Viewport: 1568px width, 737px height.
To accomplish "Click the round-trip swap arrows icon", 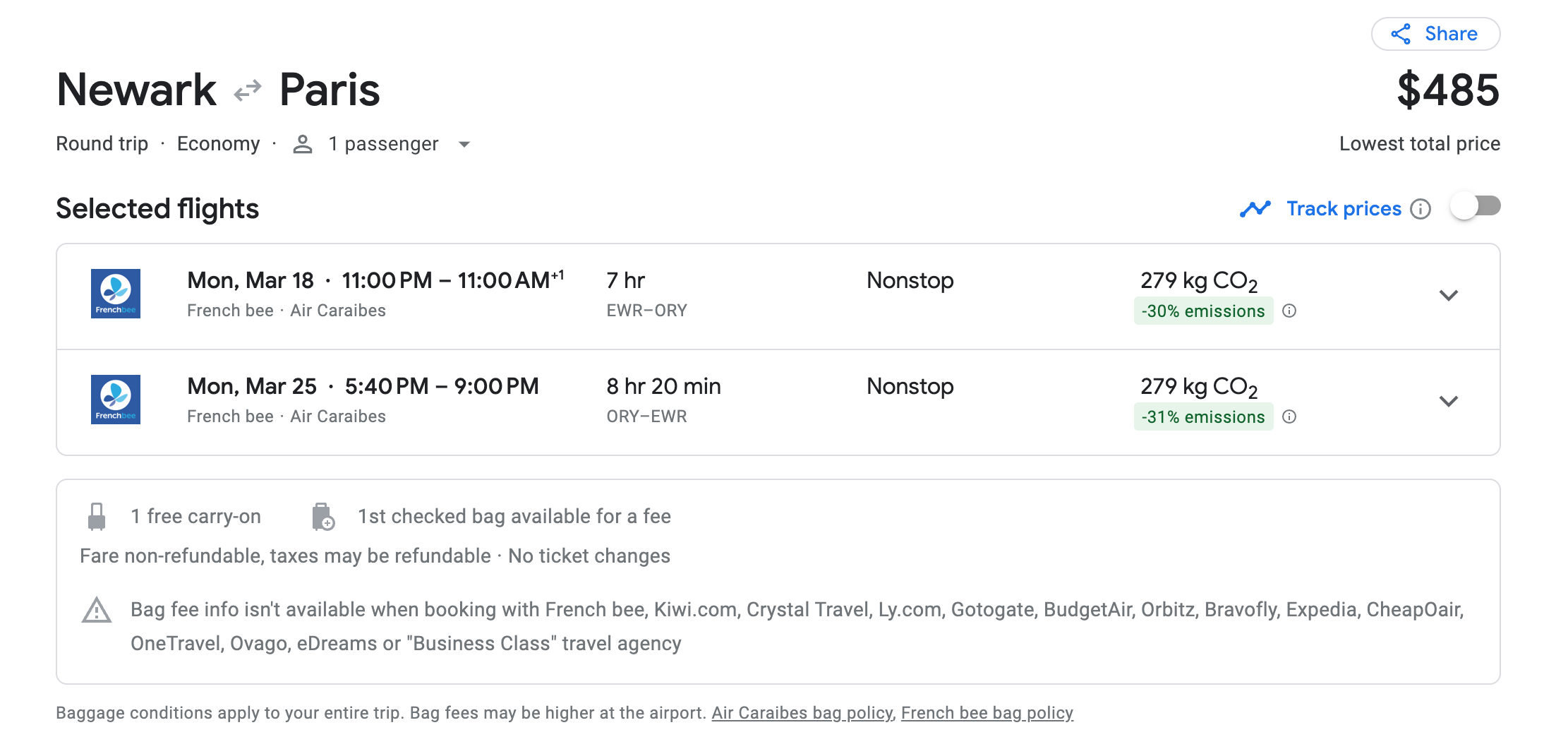I will [248, 90].
